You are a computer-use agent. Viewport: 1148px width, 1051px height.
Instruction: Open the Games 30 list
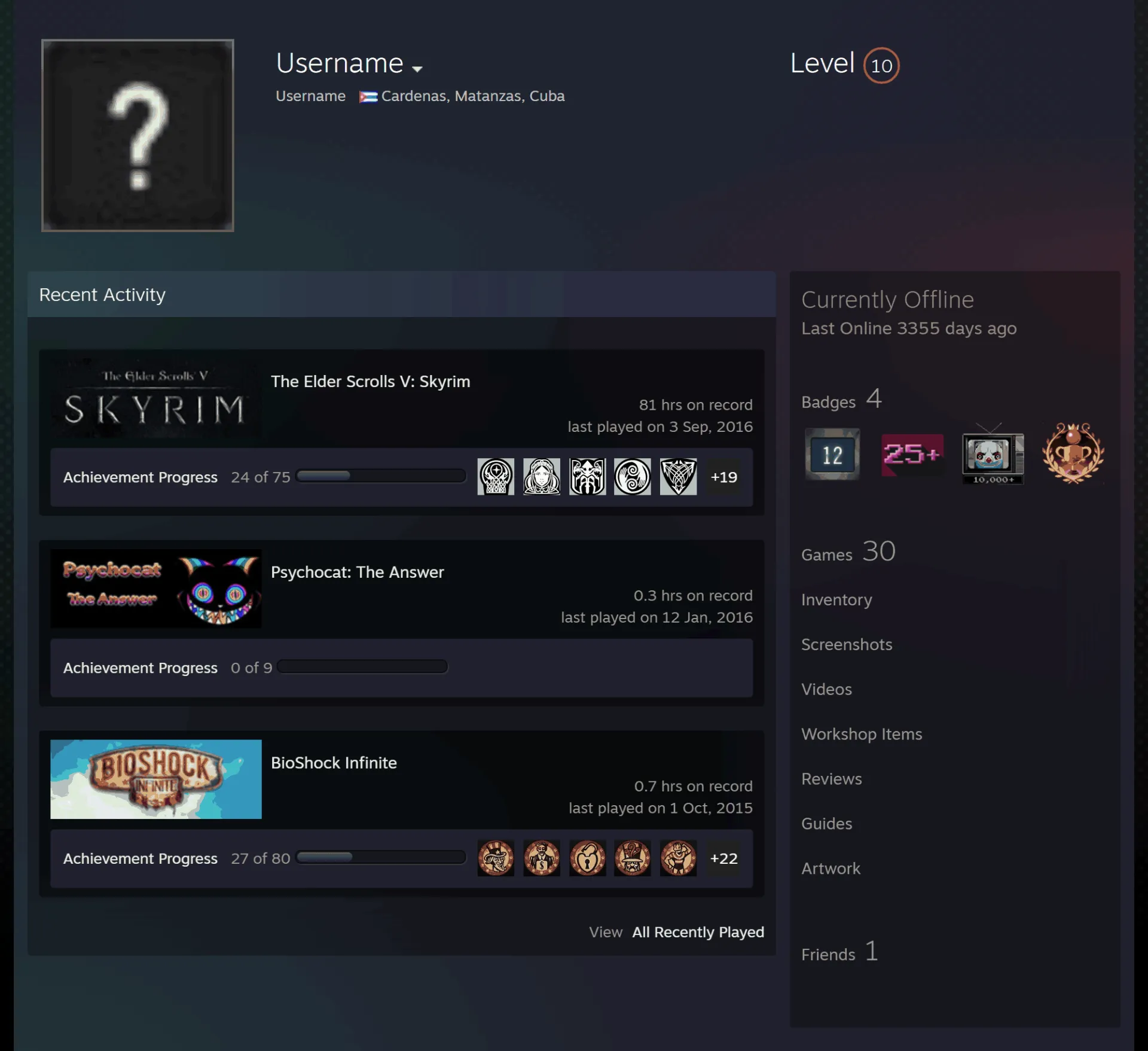coord(848,552)
